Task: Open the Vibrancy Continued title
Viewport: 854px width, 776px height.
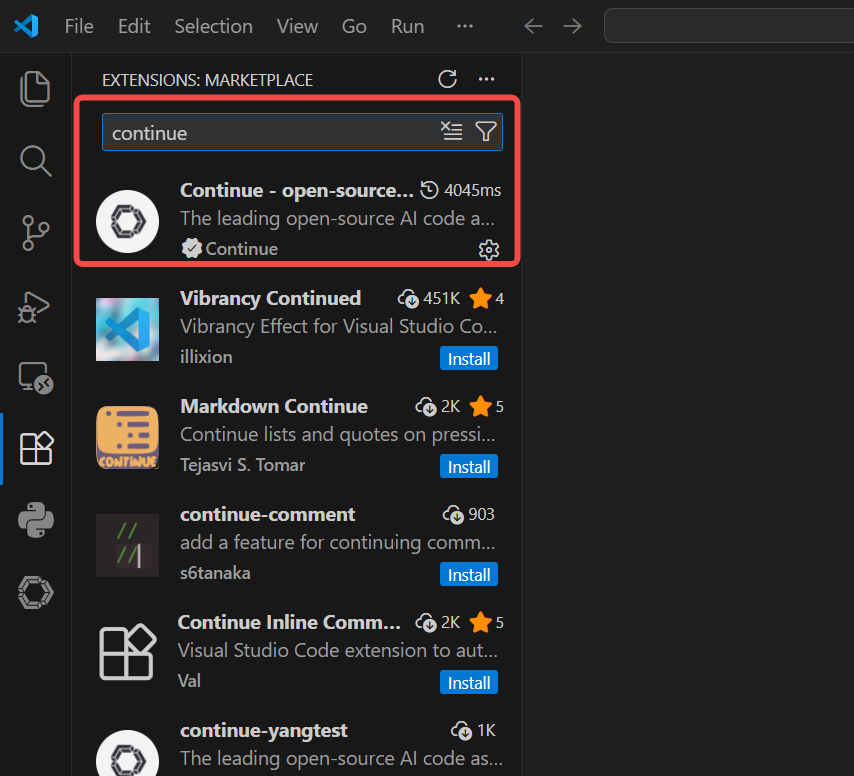Action: pyautogui.click(x=270, y=298)
